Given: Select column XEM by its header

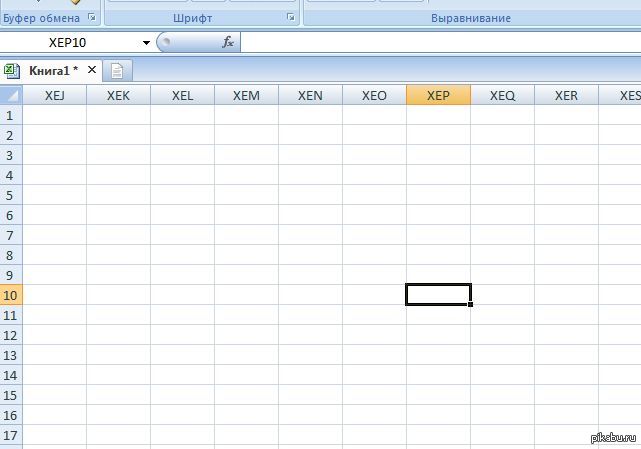Looking at the screenshot, I should tap(246, 95).
